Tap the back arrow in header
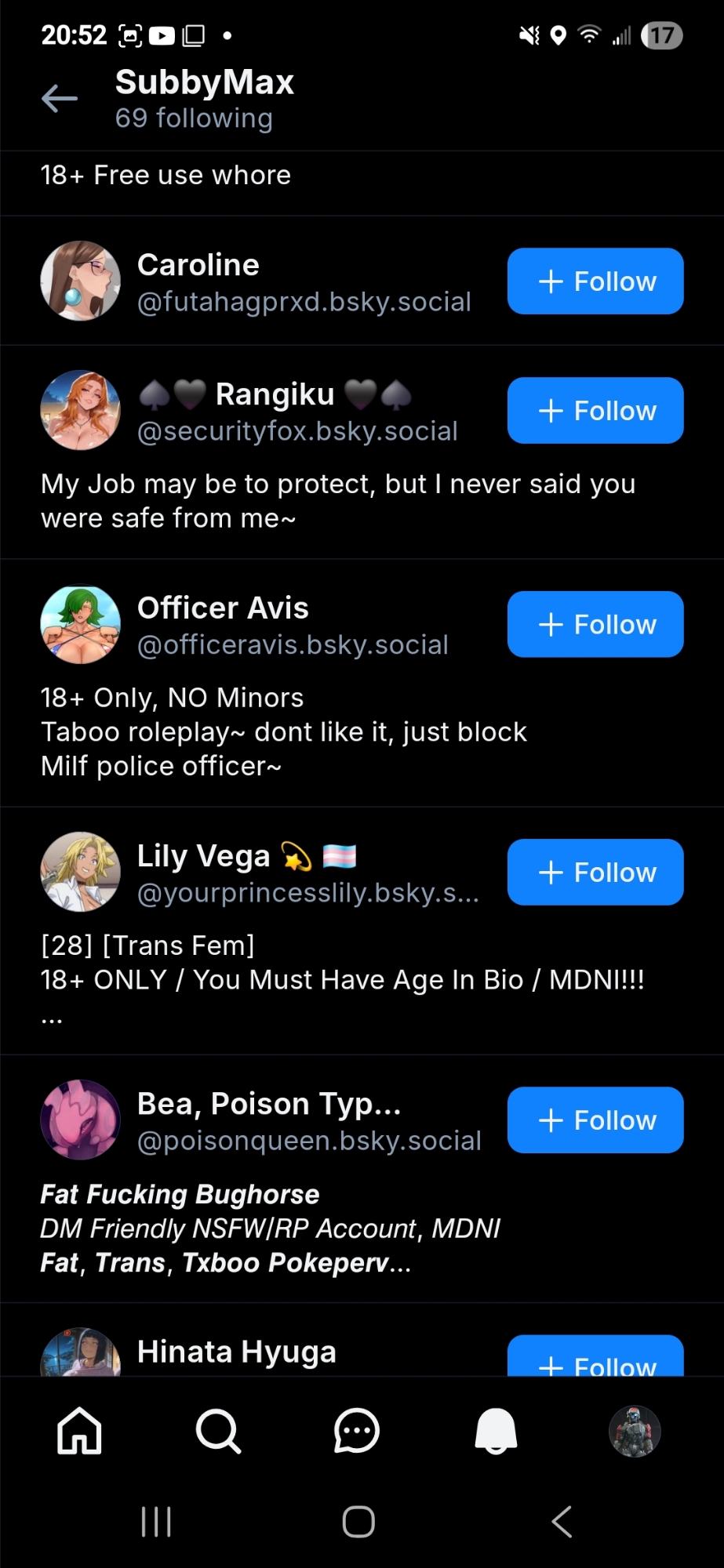 [x=60, y=99]
